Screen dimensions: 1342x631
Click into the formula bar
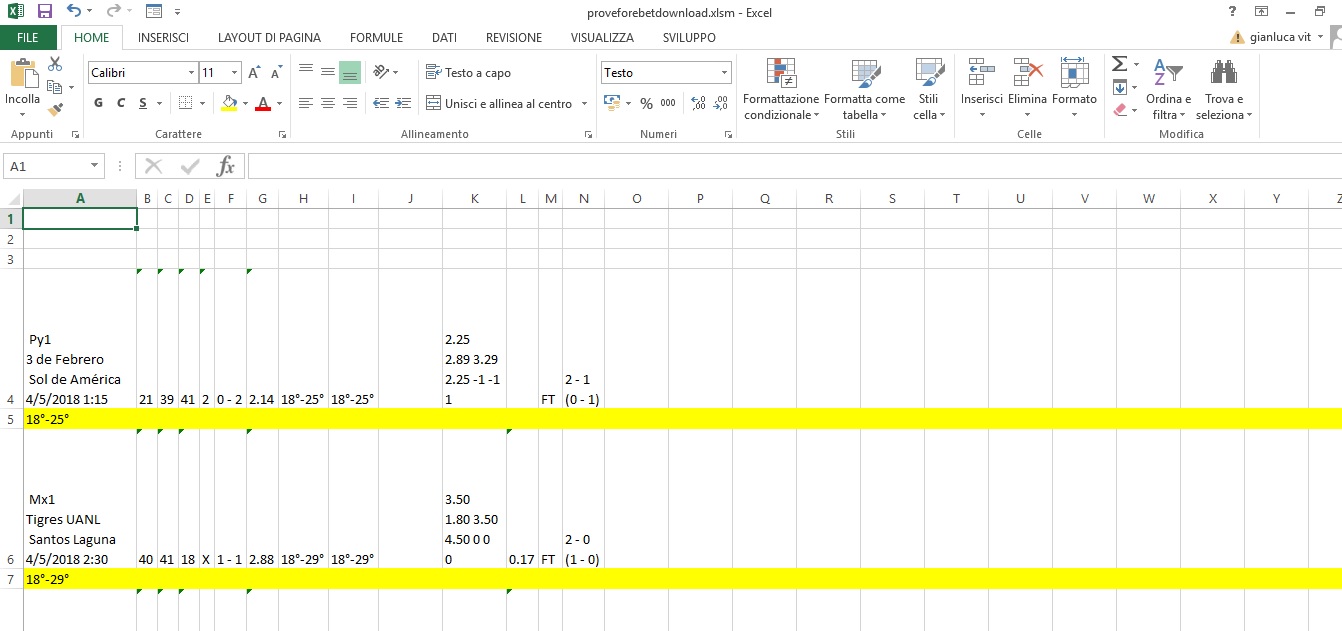click(x=794, y=166)
